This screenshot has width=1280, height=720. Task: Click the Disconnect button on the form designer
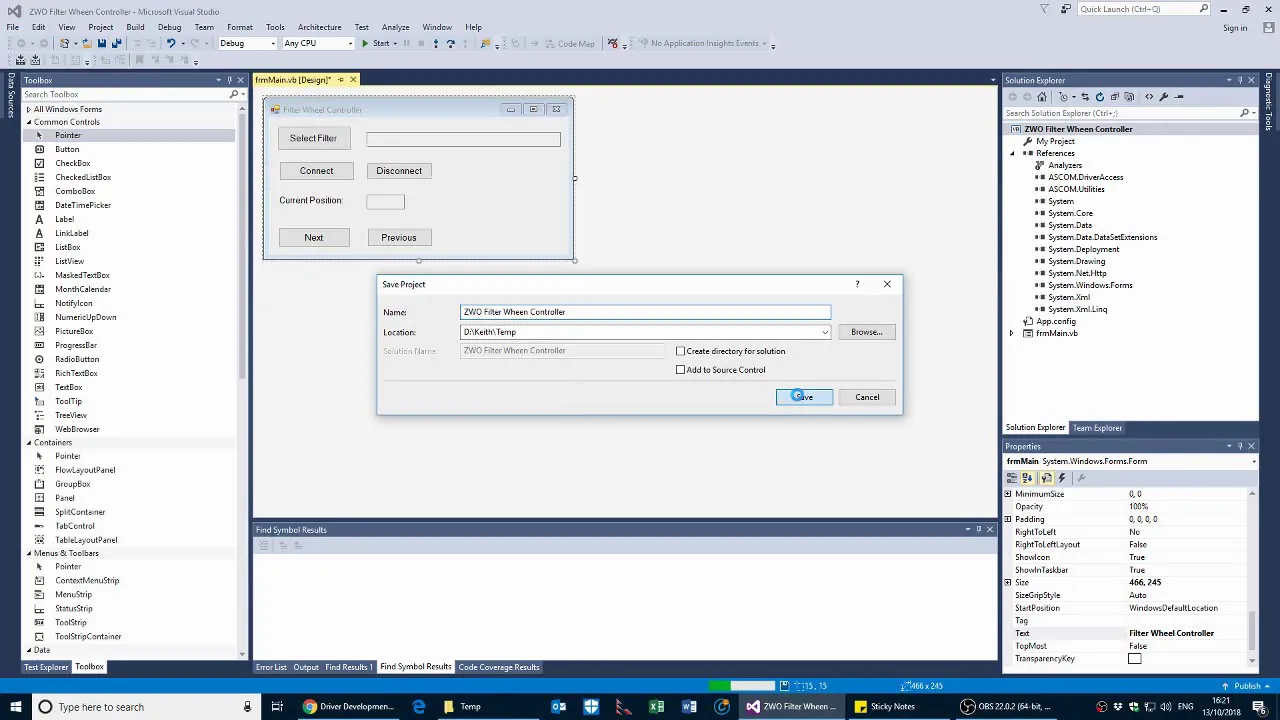(x=399, y=171)
